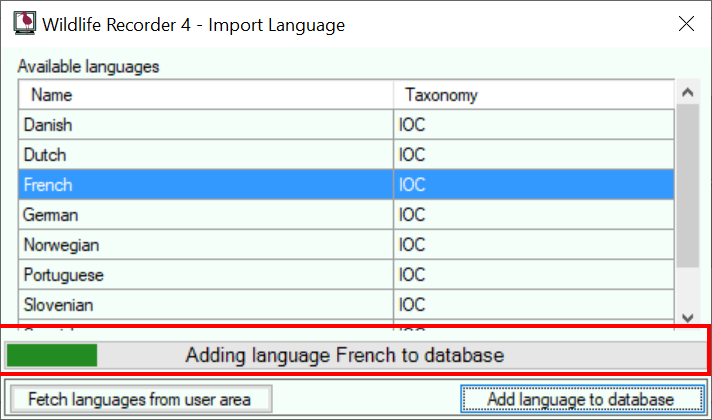Click the vertical scrollbar thumb
Screen dimensions: 712x420
tap(687, 186)
